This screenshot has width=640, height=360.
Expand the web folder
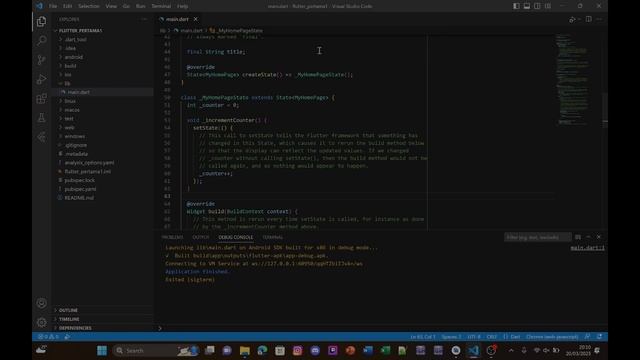69,127
